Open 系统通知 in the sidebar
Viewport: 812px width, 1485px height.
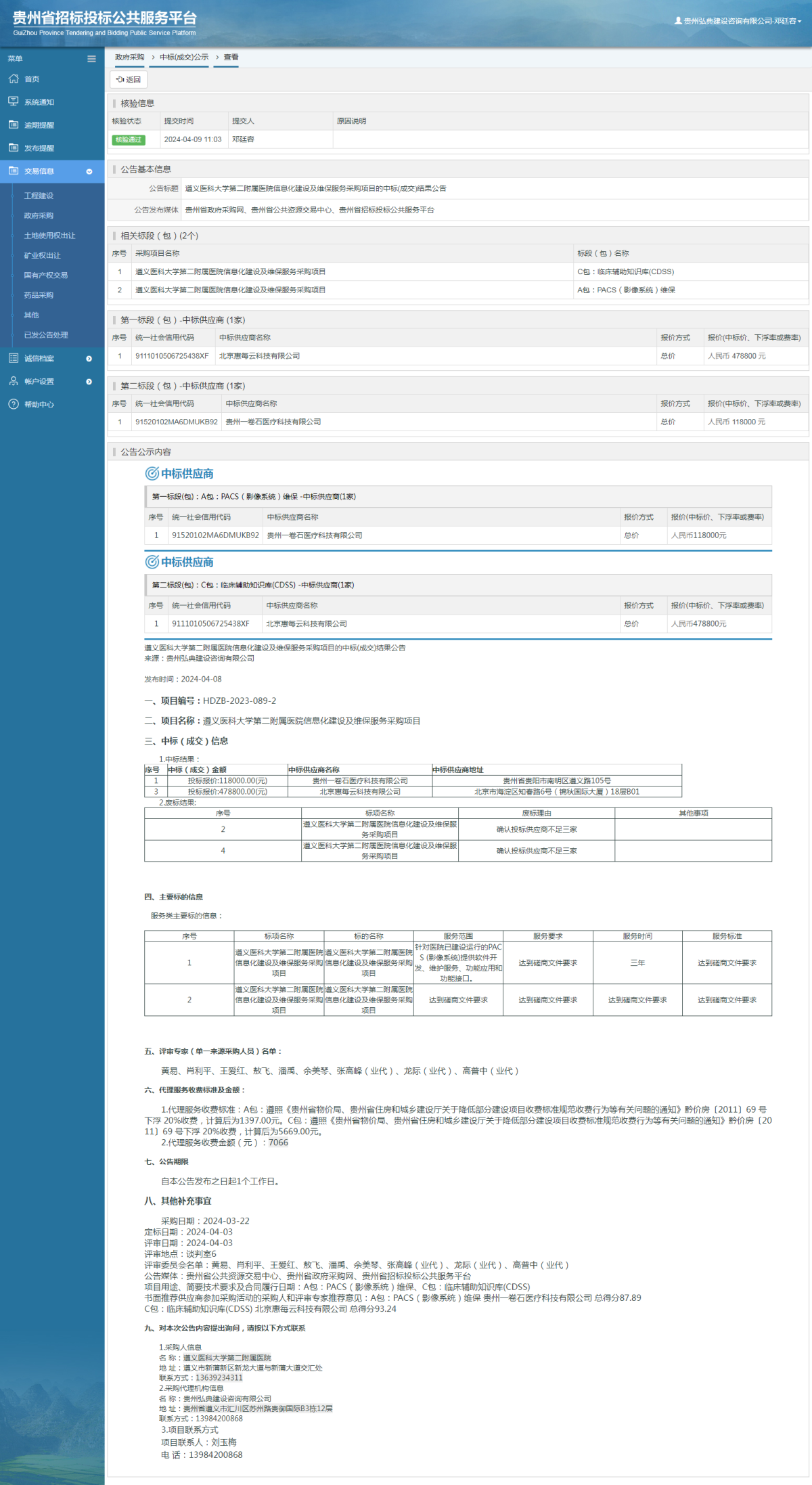point(39,102)
